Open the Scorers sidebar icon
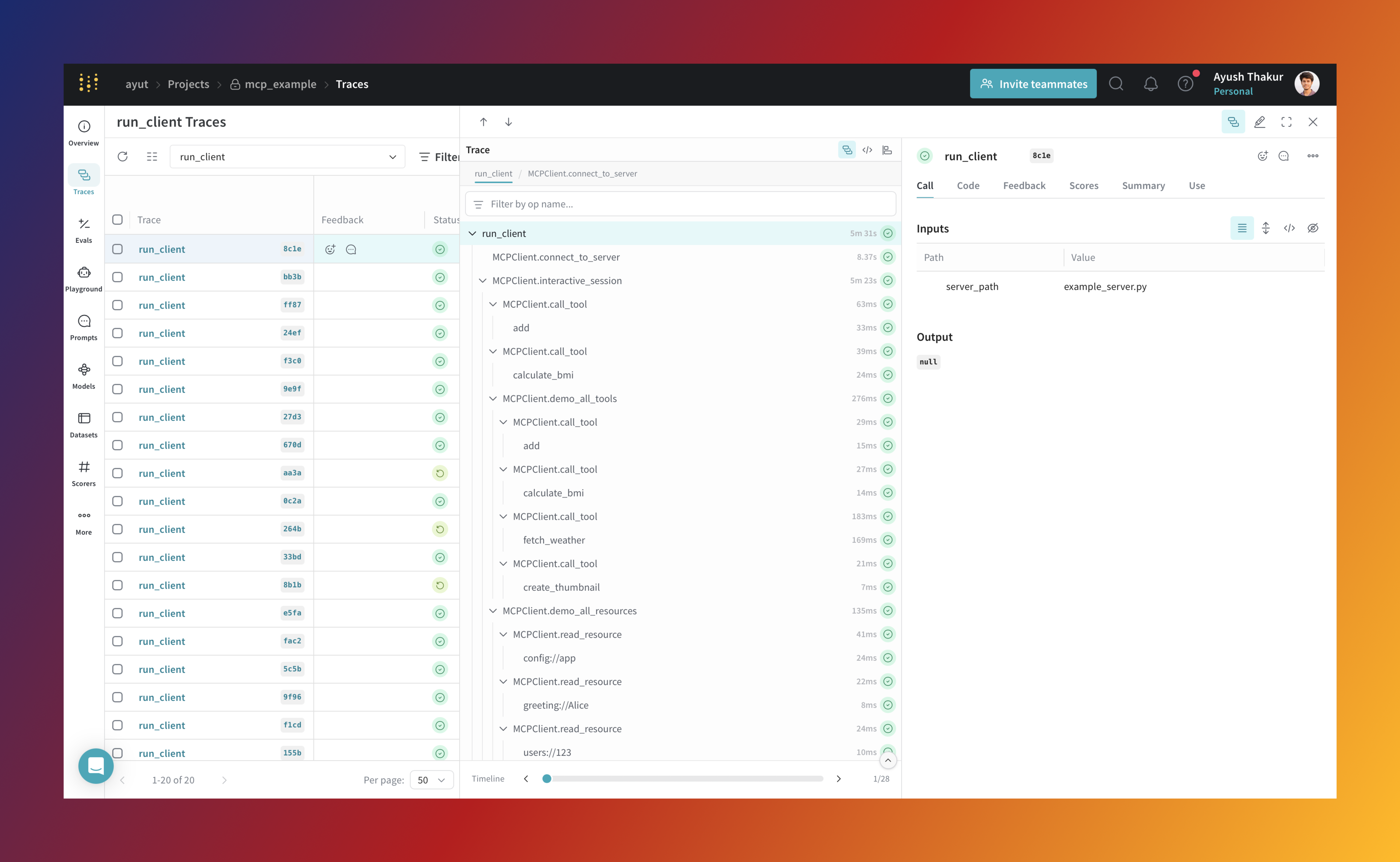The image size is (1400, 862). 84,473
